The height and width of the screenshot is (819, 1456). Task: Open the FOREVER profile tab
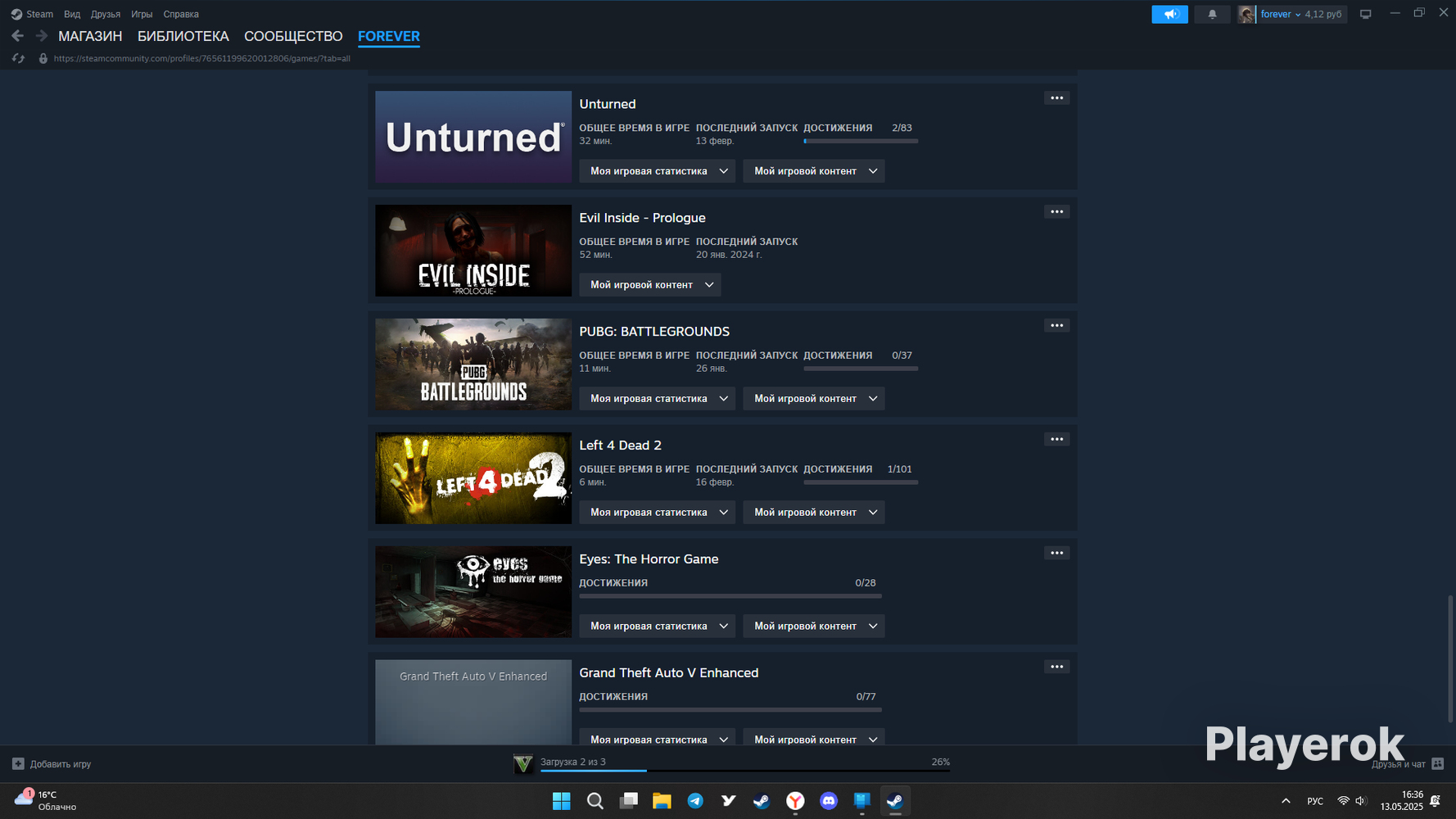tap(389, 36)
